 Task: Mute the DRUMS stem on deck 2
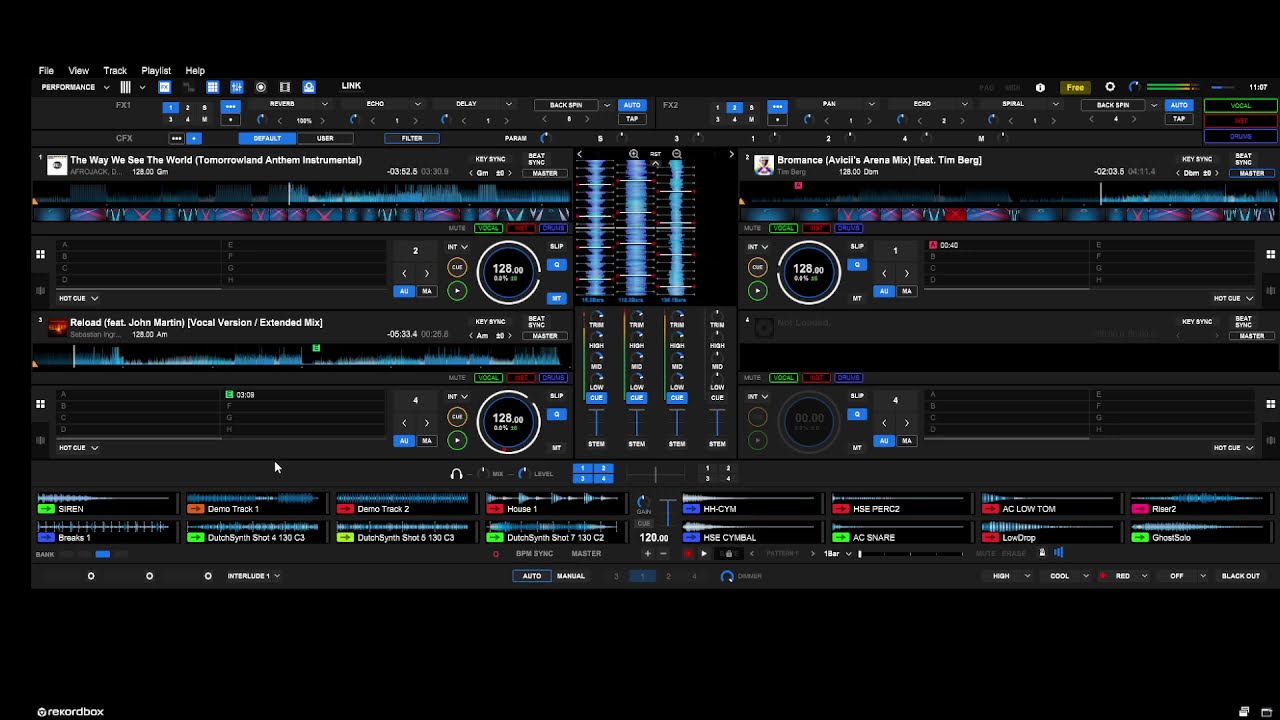coord(848,228)
